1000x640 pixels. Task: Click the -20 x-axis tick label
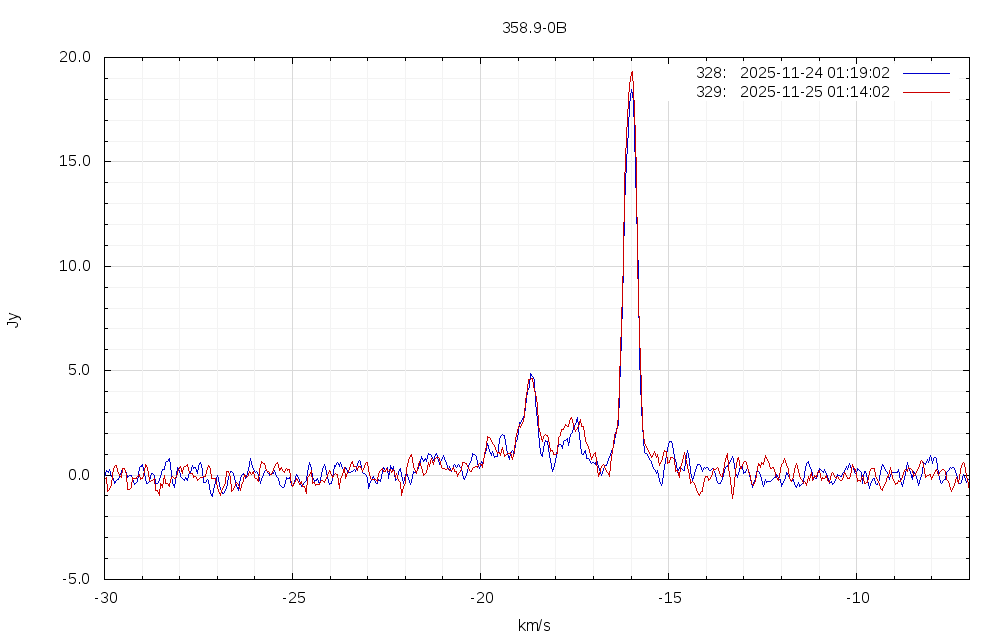click(480, 597)
